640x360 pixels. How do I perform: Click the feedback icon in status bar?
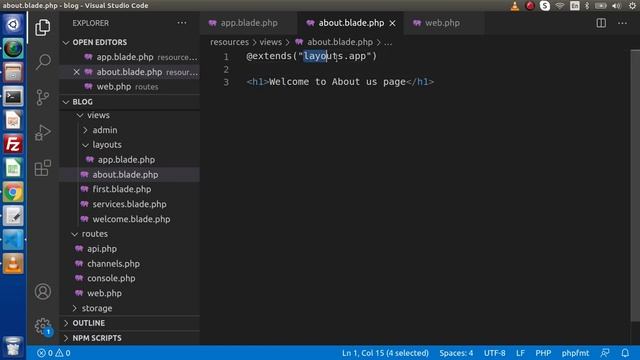[605, 353]
